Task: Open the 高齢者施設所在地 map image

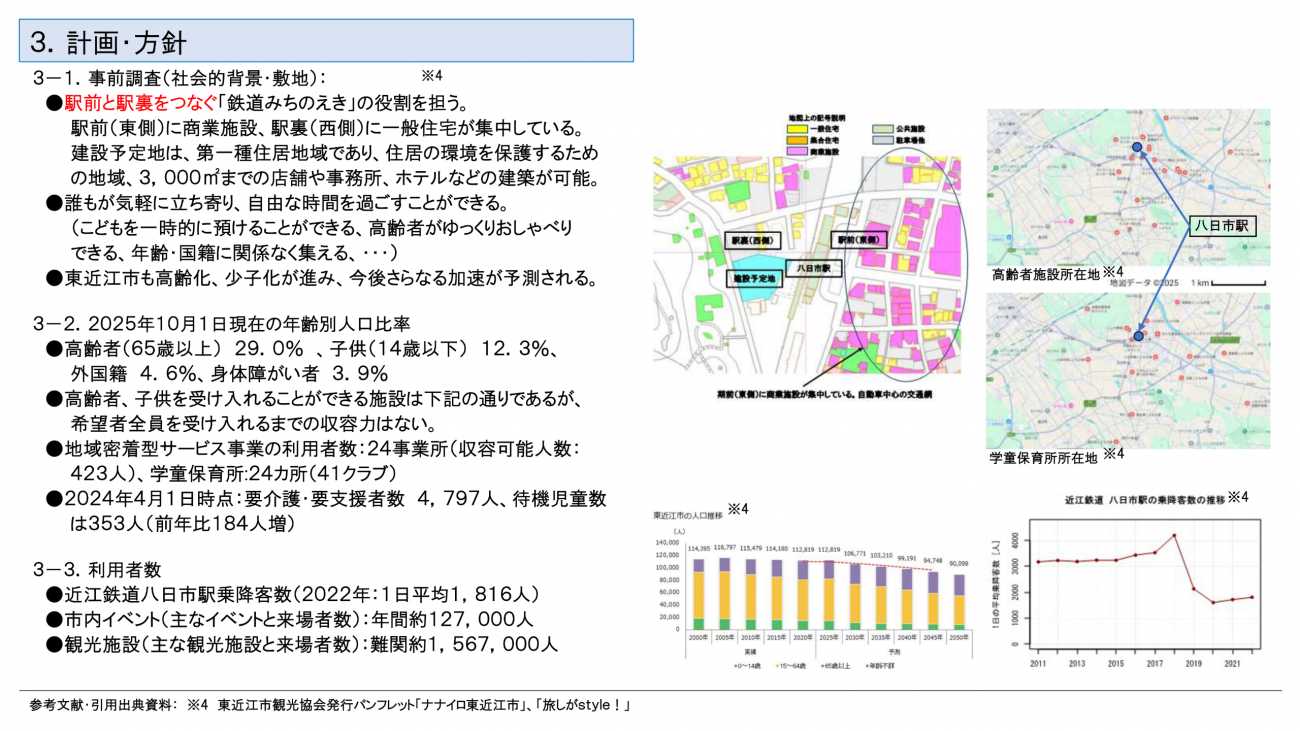Action: pos(1128,186)
